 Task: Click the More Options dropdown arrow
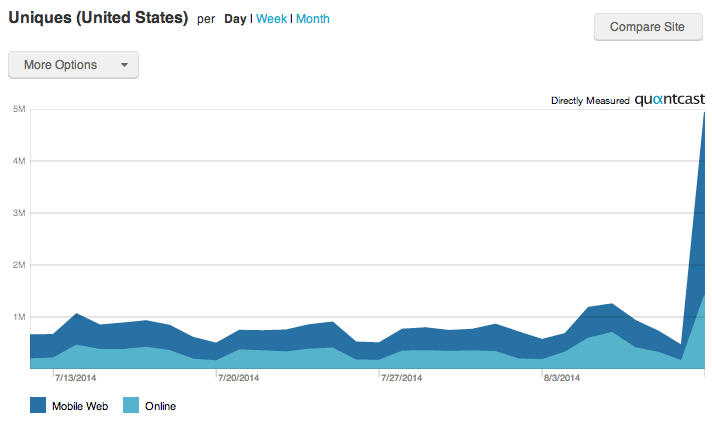(x=124, y=66)
